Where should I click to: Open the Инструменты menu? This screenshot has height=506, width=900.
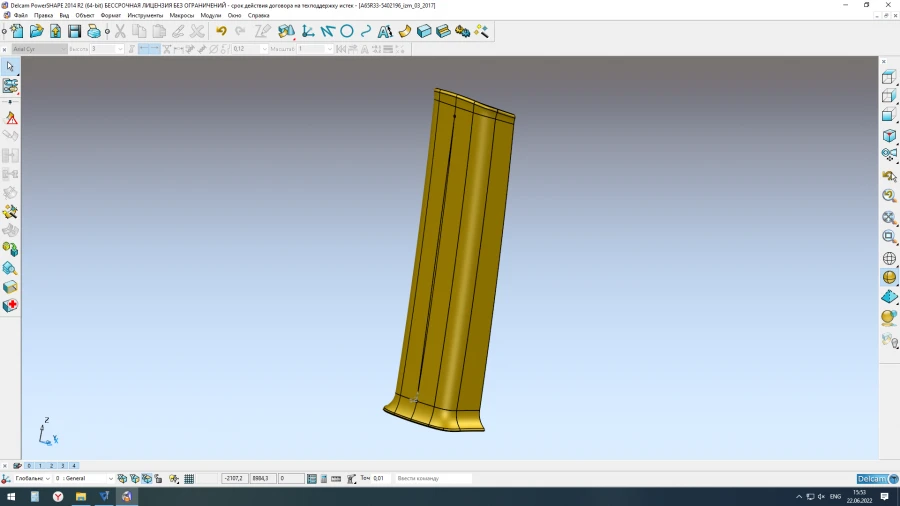click(x=144, y=16)
